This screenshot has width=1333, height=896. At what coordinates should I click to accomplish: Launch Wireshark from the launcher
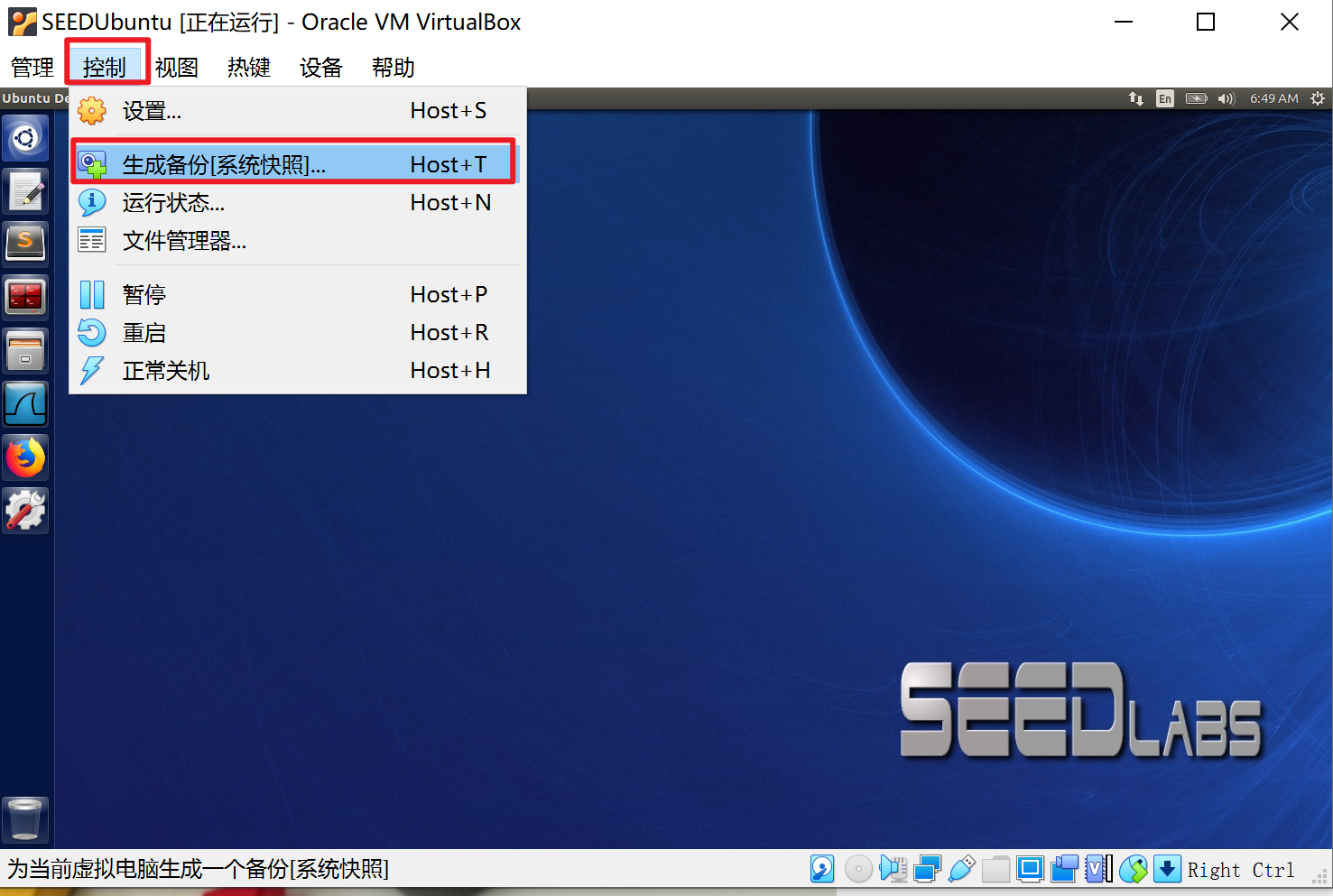25,404
